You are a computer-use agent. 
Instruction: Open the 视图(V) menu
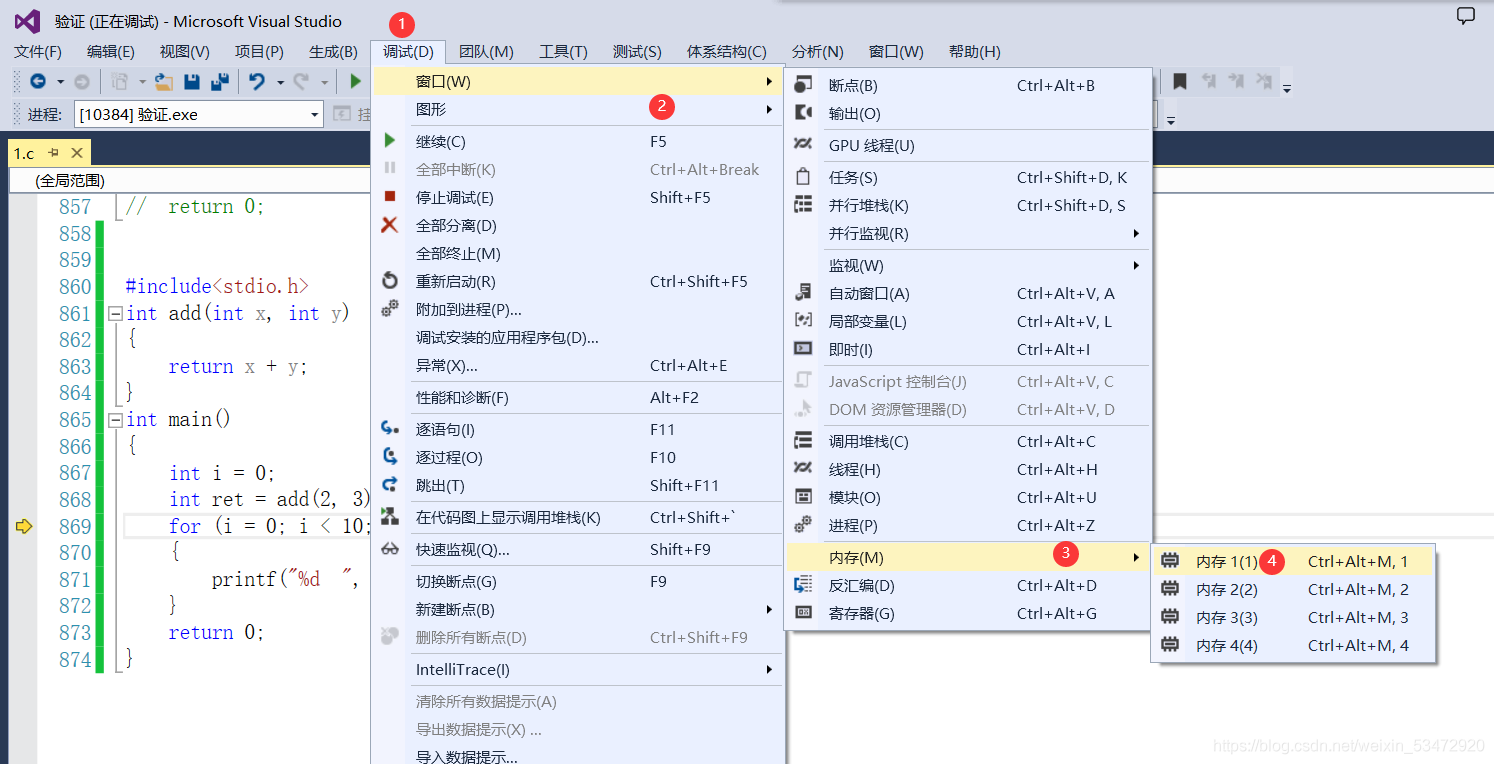[185, 52]
